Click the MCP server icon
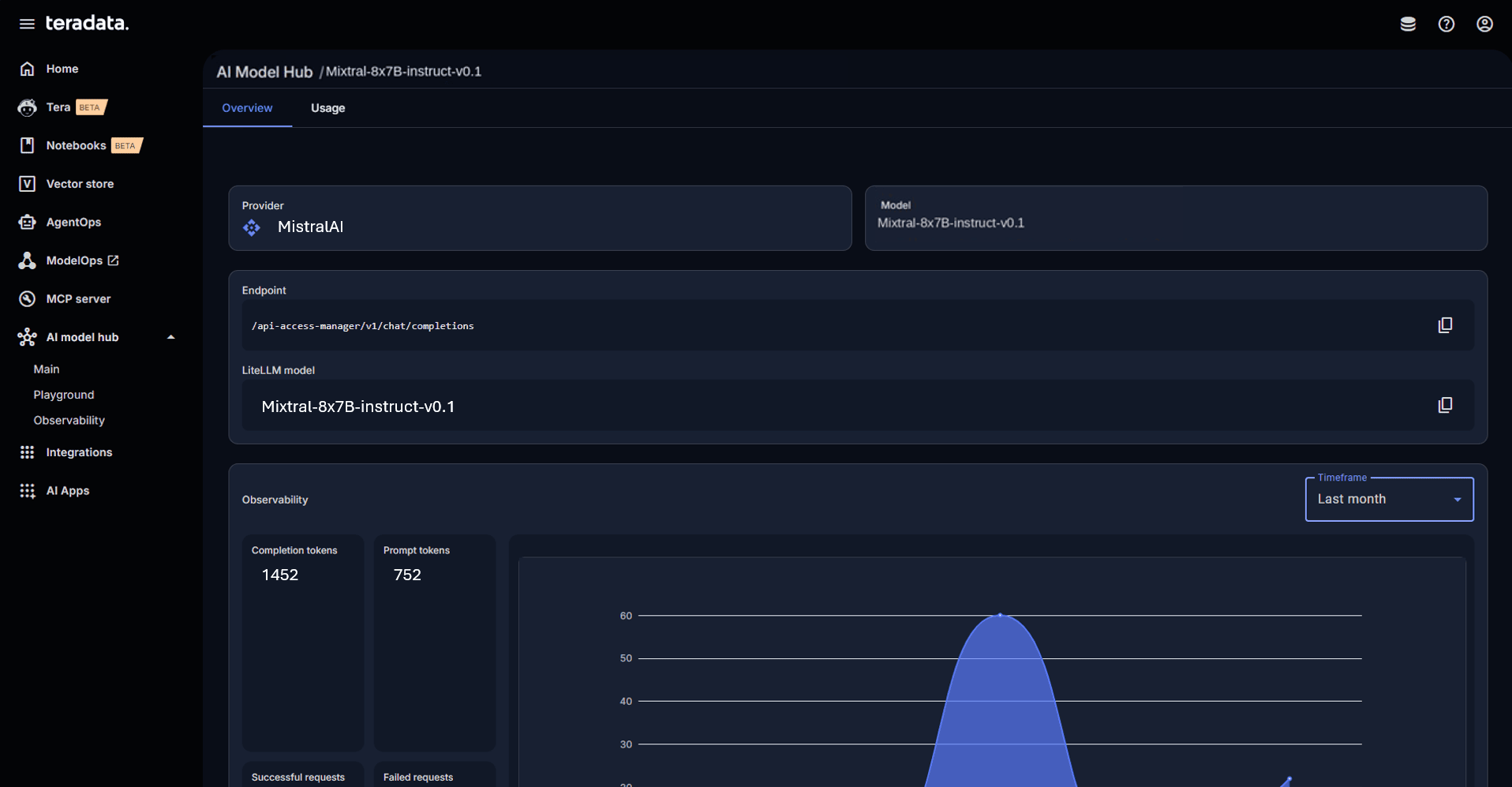This screenshot has width=1512, height=787. [28, 299]
